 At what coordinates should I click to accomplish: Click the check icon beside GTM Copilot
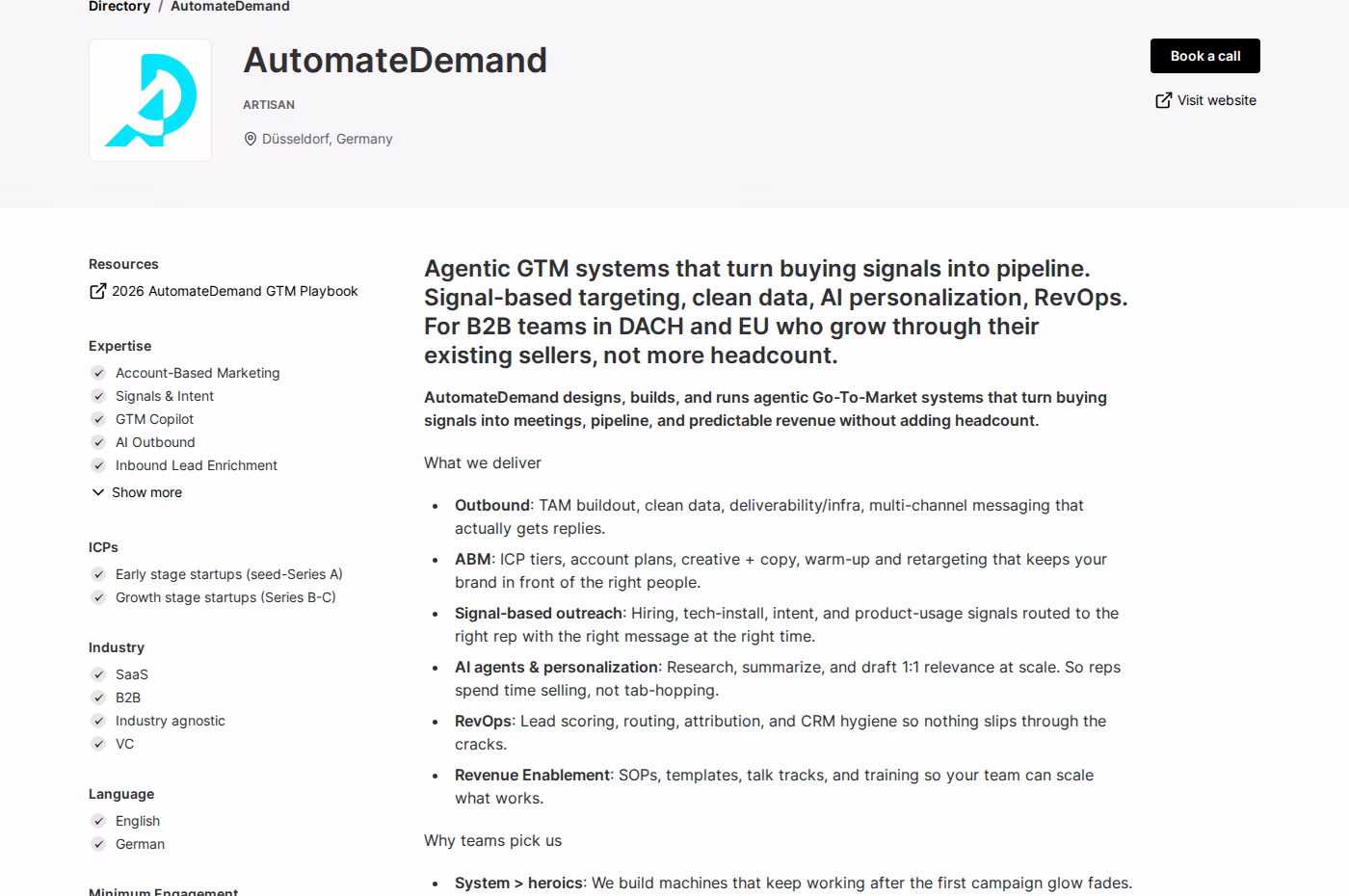coord(98,419)
